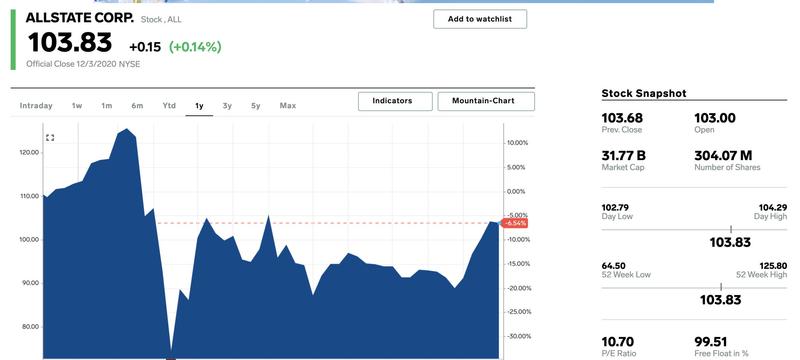The height and width of the screenshot is (360, 800).
Task: Expand chart to fullscreen icon
Action: click(50, 138)
